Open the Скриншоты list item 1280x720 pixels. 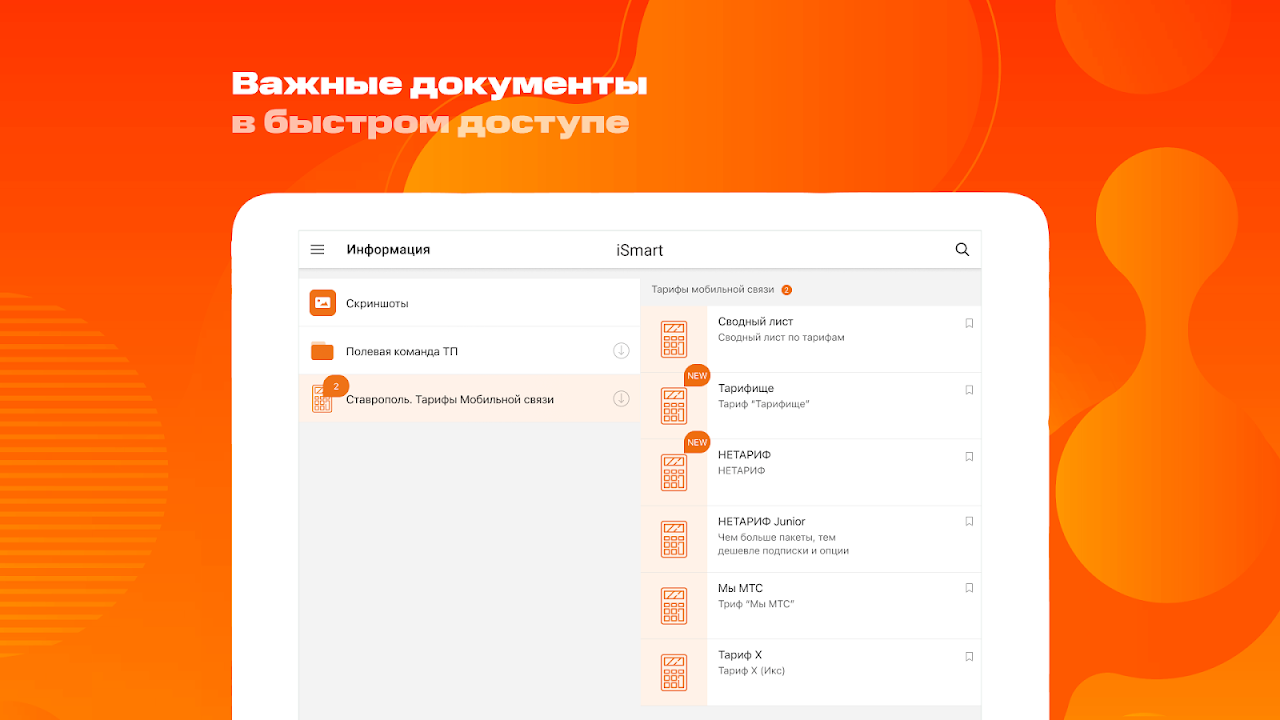coord(469,303)
